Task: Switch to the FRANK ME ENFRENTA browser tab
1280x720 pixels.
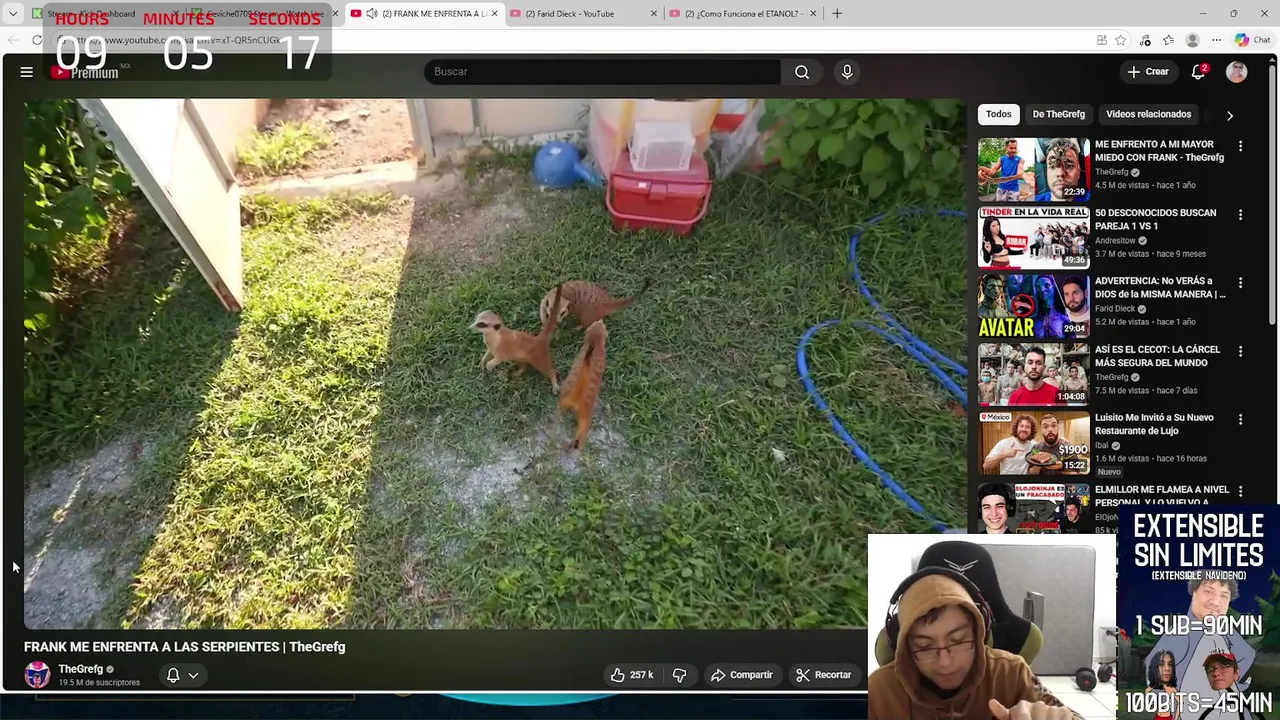Action: point(427,14)
